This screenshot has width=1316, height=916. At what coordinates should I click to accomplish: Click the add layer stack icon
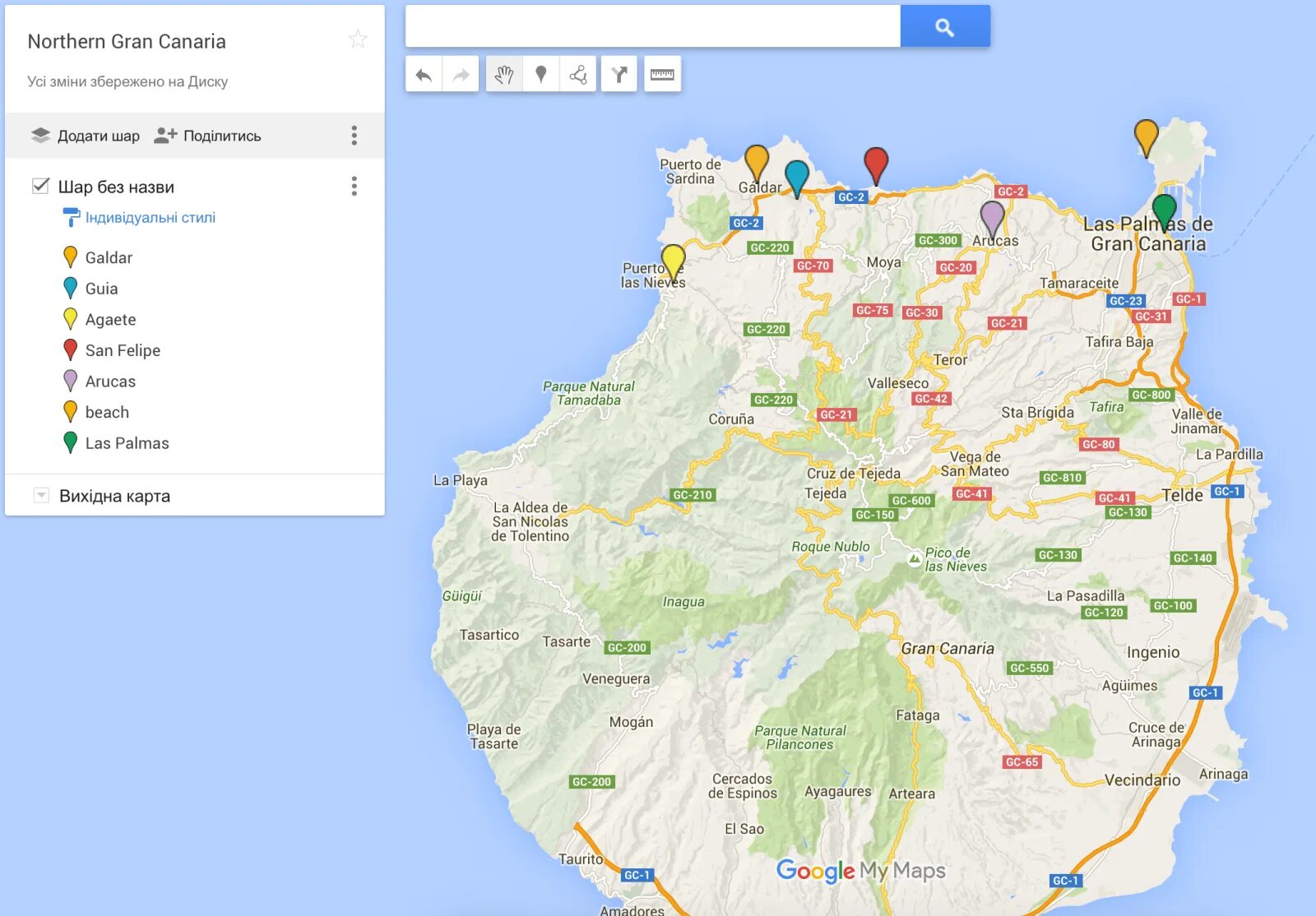point(40,136)
